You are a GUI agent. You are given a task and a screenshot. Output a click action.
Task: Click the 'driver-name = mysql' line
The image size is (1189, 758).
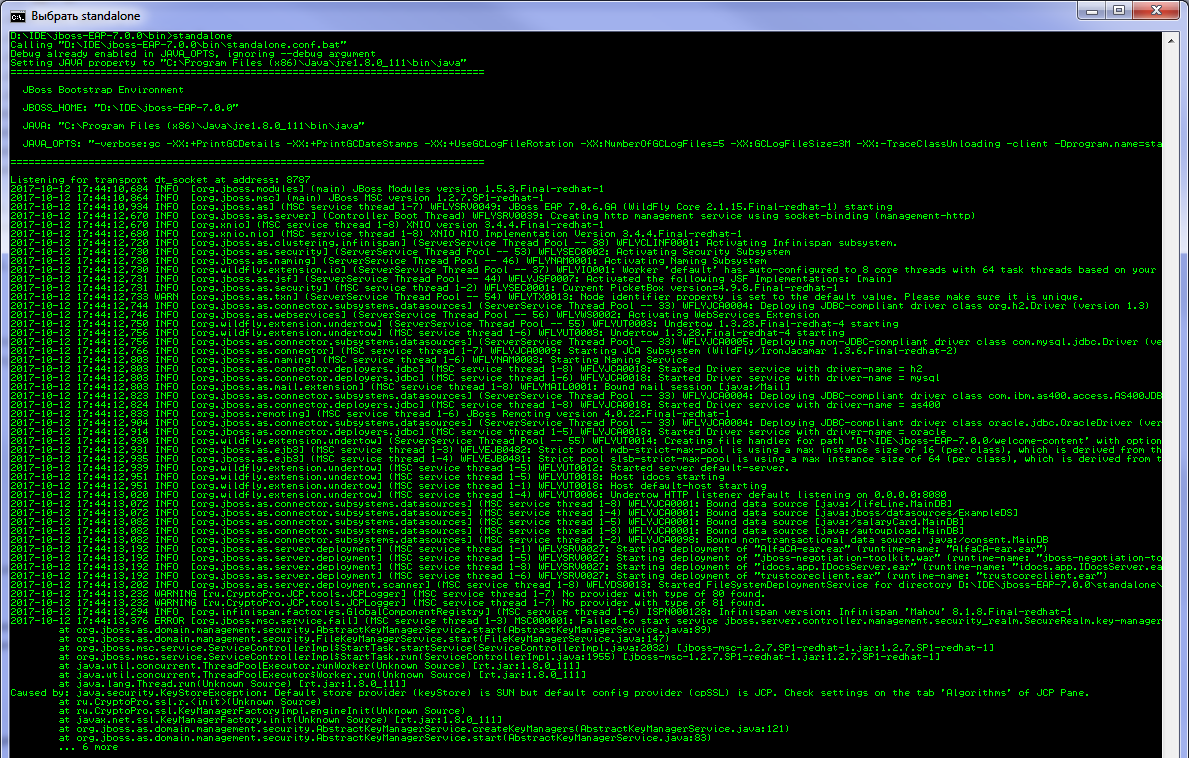click(475, 378)
